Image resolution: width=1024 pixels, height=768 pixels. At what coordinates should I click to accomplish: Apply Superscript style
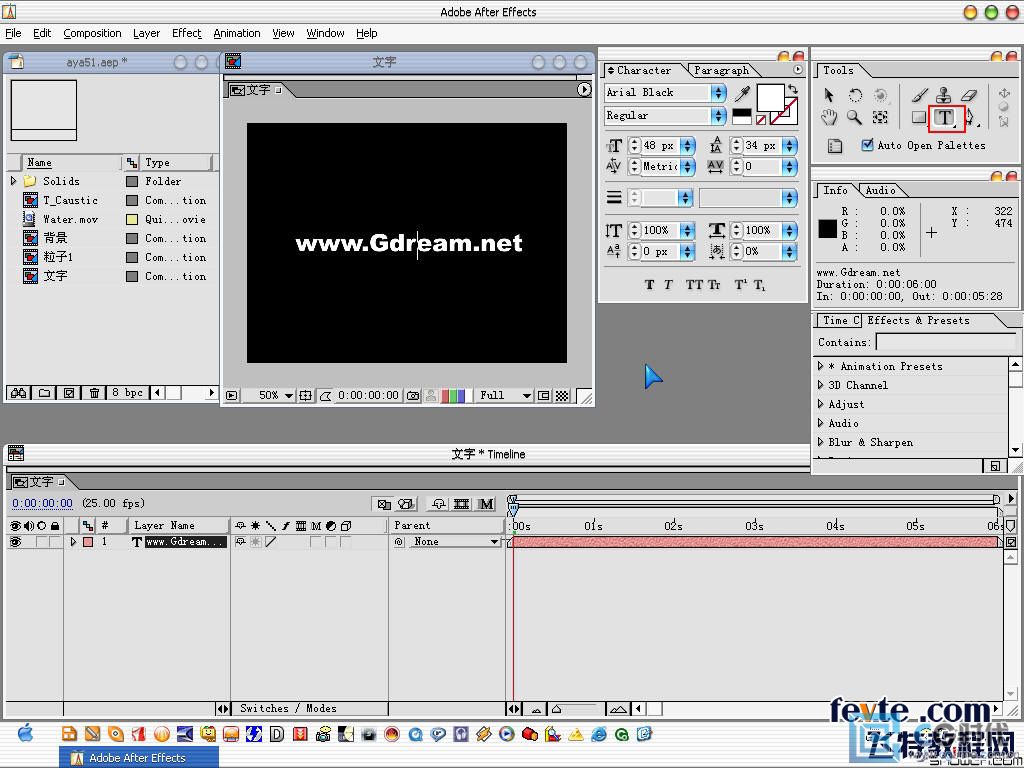pos(740,285)
